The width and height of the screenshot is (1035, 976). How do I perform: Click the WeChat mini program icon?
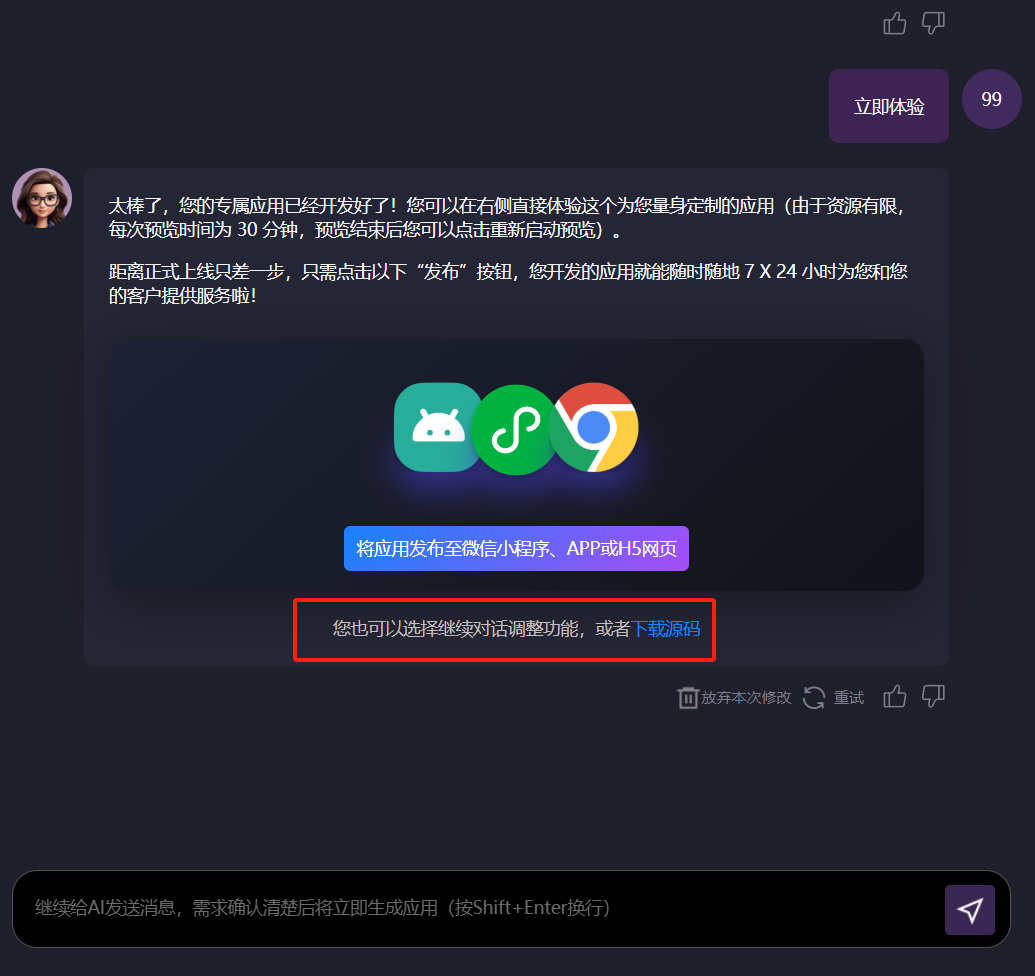click(516, 430)
